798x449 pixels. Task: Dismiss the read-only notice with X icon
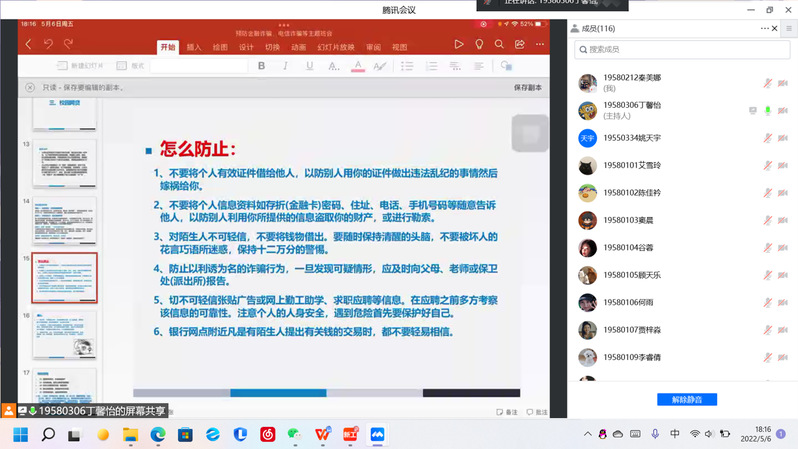30,88
